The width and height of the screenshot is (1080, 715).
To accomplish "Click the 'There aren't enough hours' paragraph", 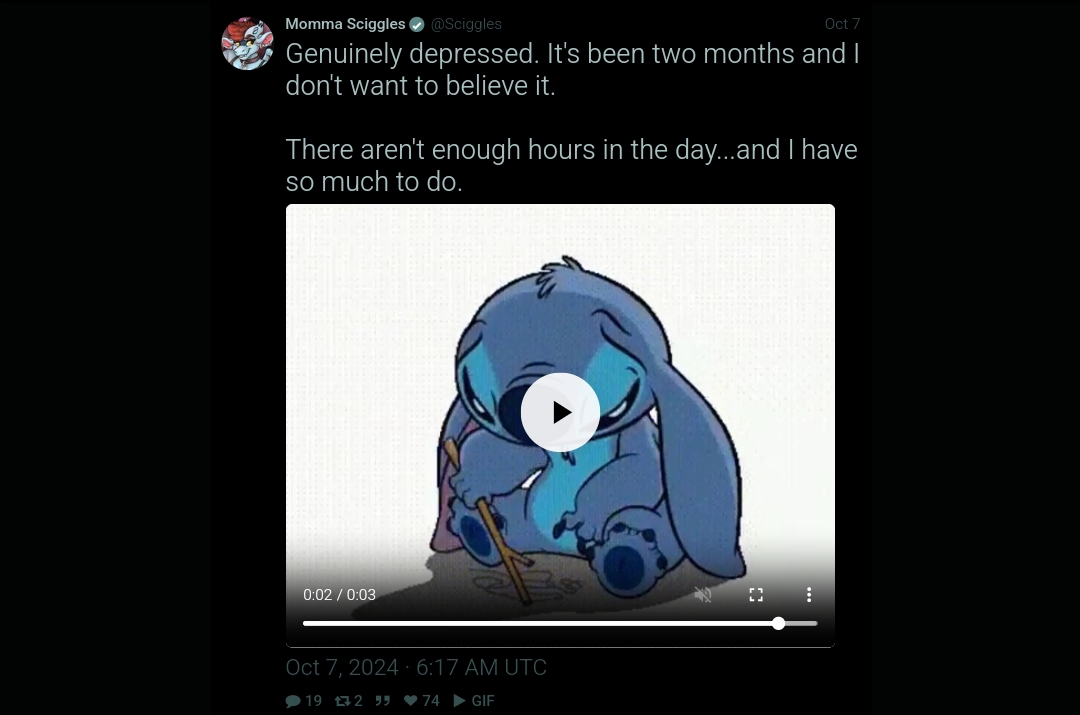I will 572,165.
